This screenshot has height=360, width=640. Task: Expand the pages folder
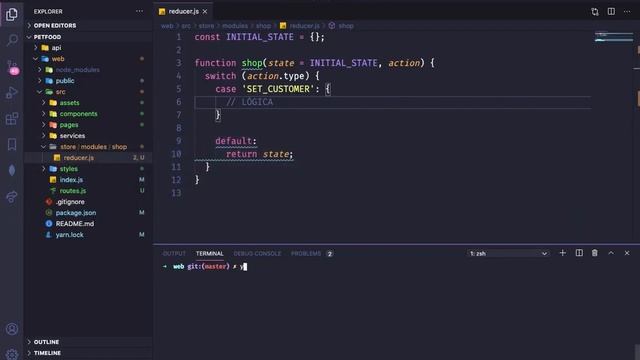tap(69, 125)
